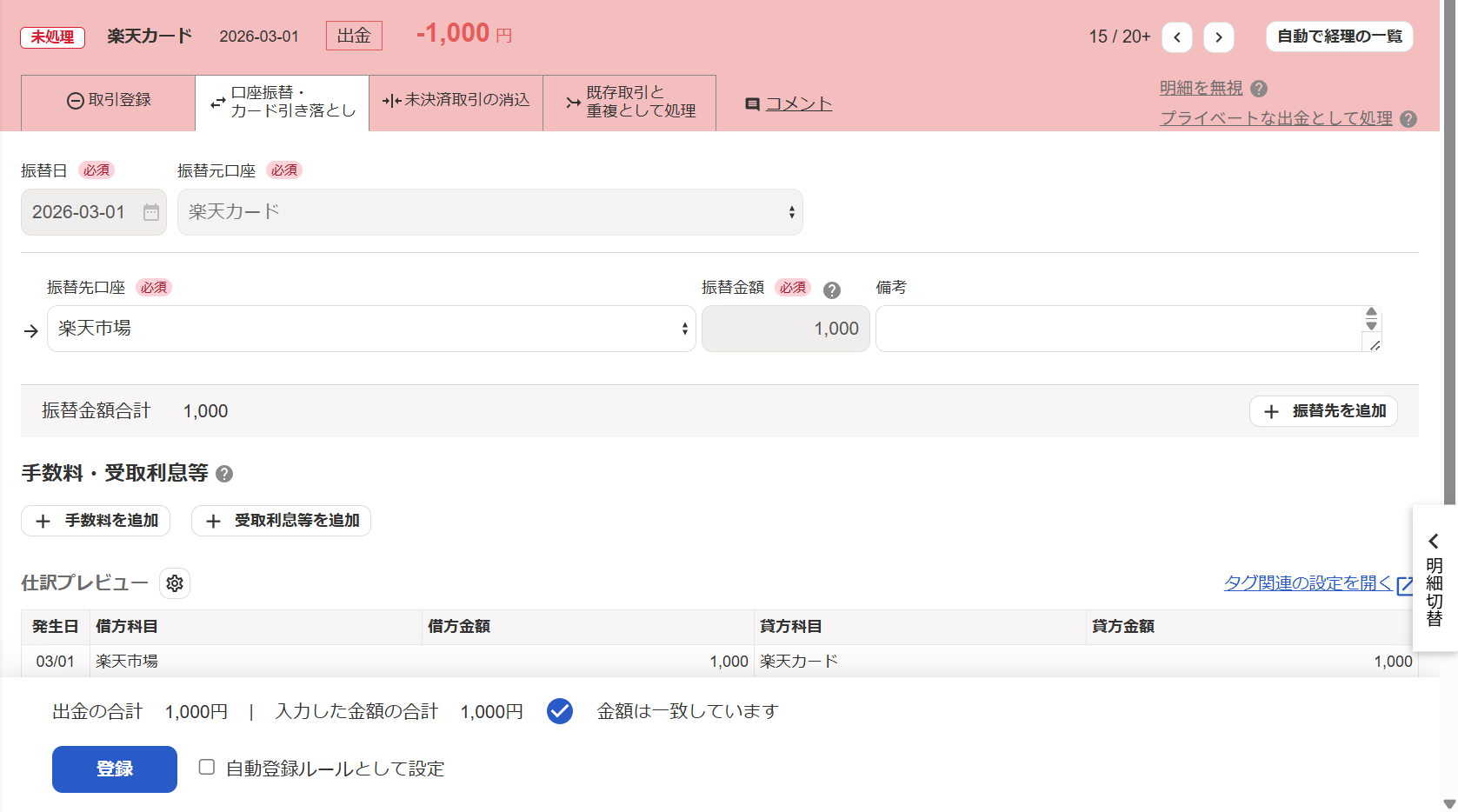Click 手数料を追加 button
The height and width of the screenshot is (812, 1458).
point(96,521)
